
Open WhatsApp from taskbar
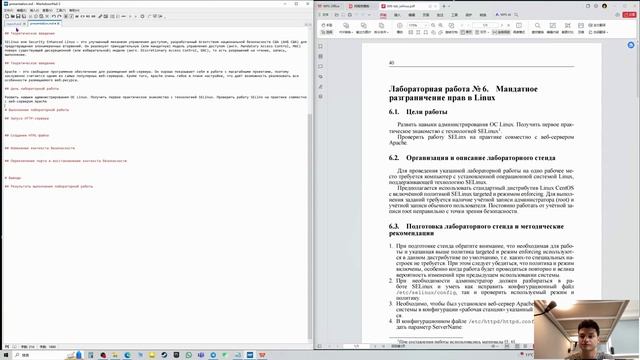[189, 355]
